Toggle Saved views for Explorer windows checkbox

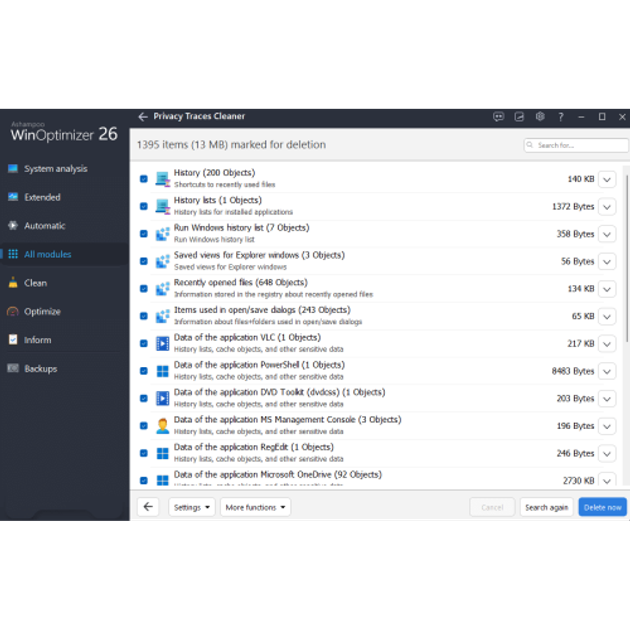pos(143,261)
